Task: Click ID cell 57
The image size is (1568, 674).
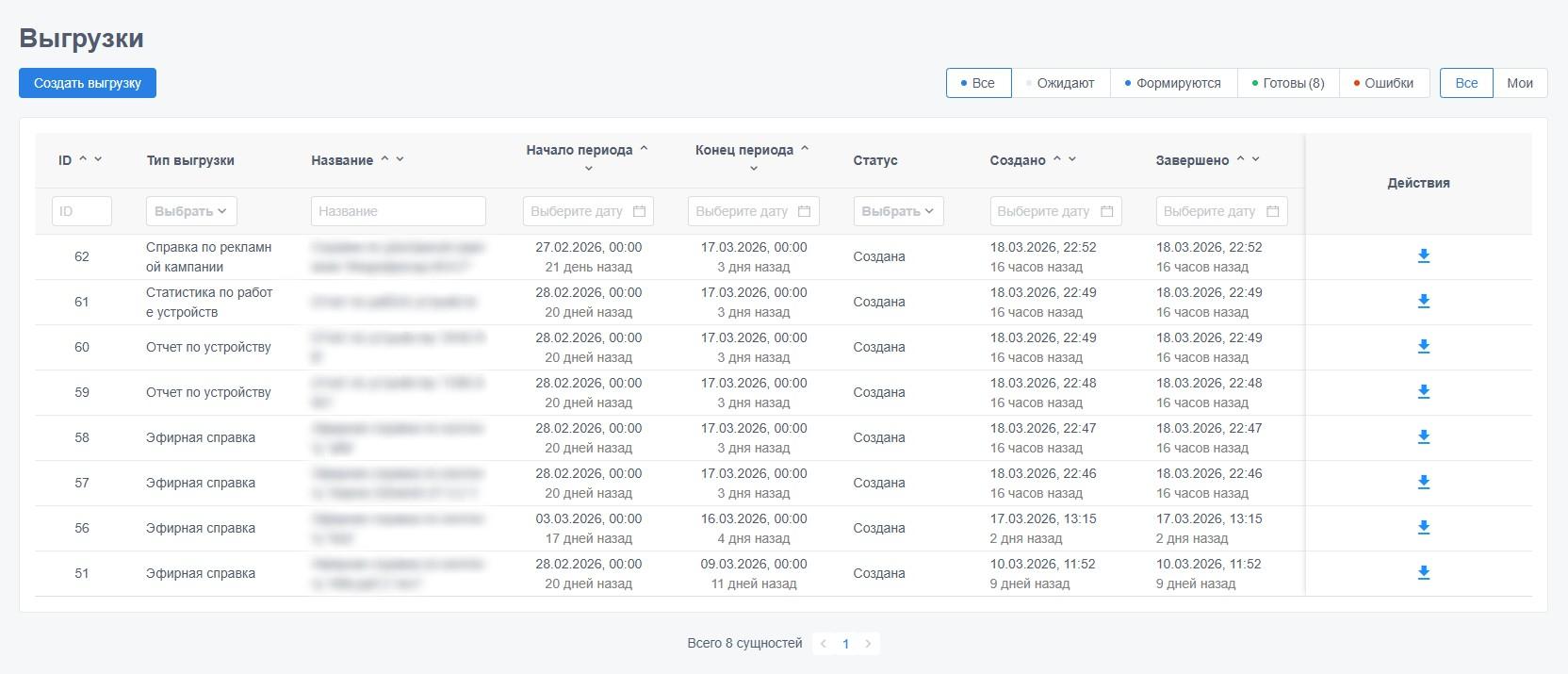Action: [x=82, y=483]
